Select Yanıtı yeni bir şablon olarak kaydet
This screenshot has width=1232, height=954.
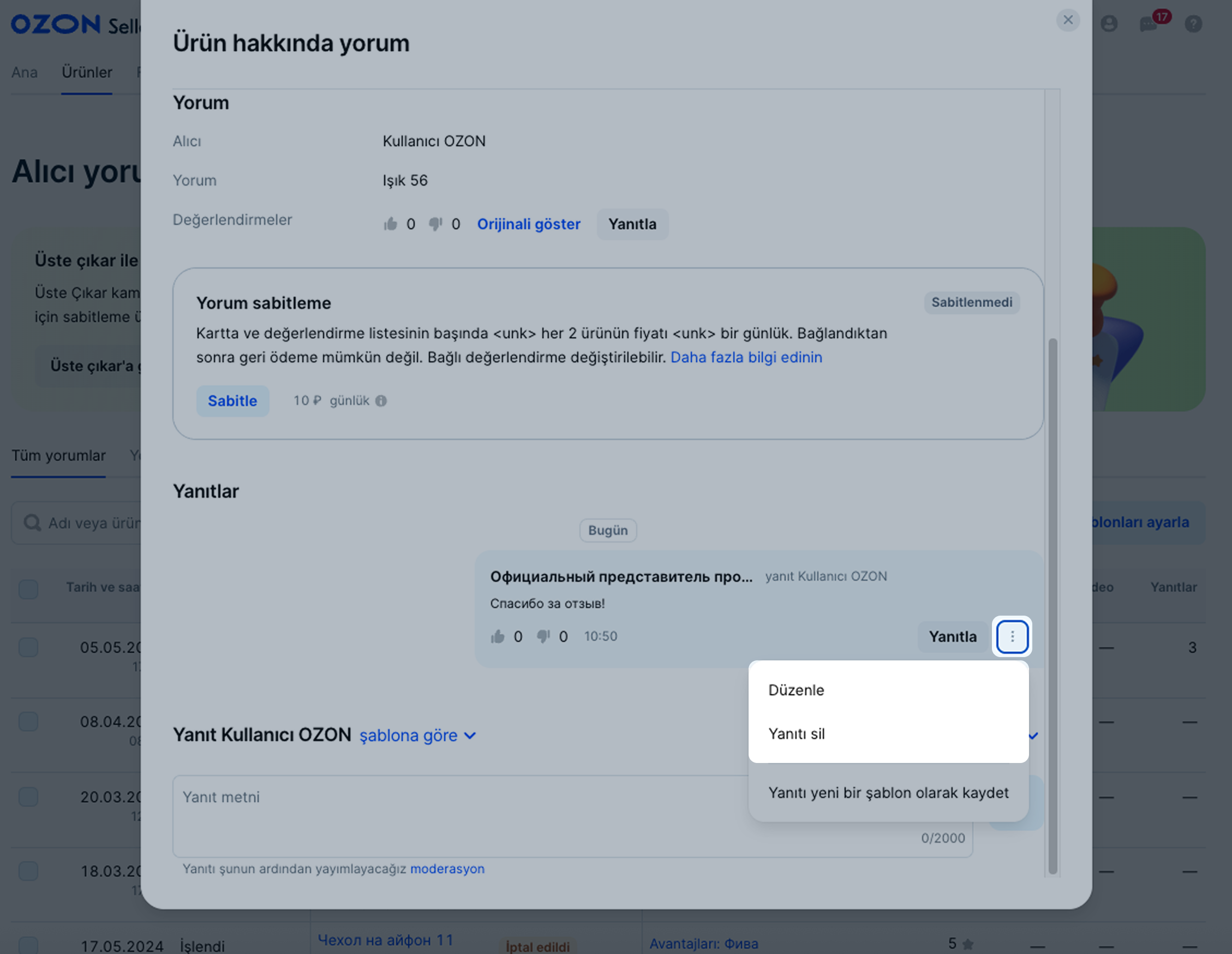tap(888, 792)
